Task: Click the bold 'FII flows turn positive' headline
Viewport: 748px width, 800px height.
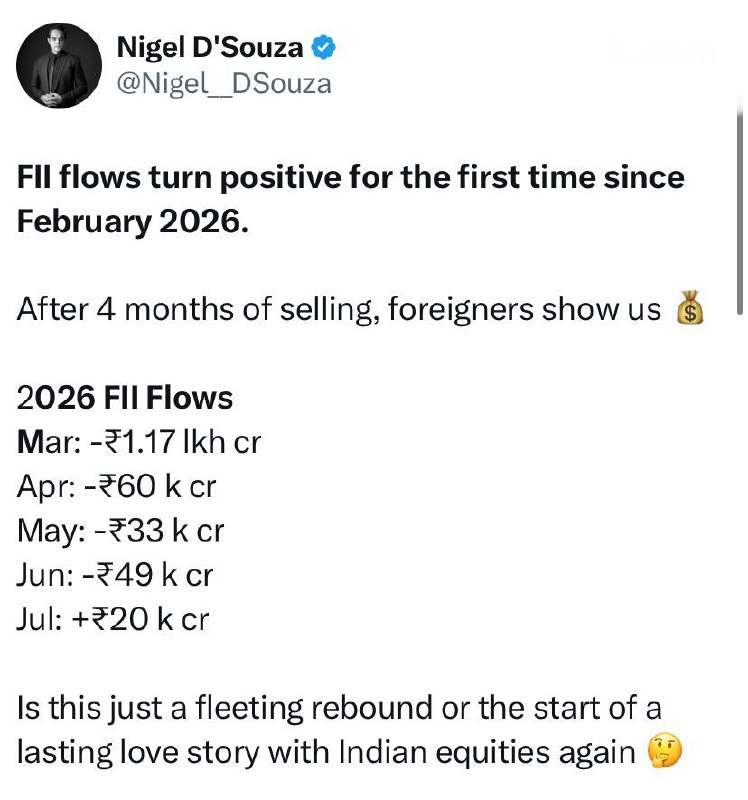Action: [351, 178]
